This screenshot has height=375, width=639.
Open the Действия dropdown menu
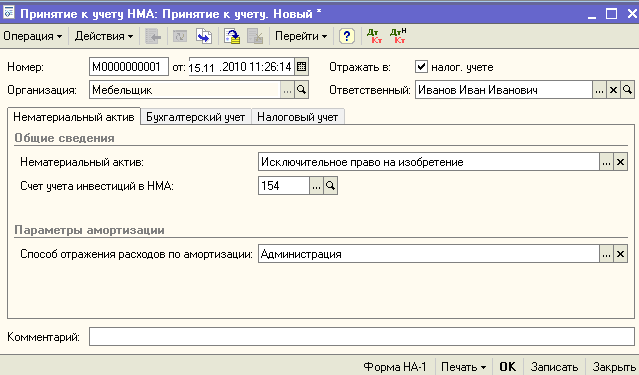tap(104, 36)
